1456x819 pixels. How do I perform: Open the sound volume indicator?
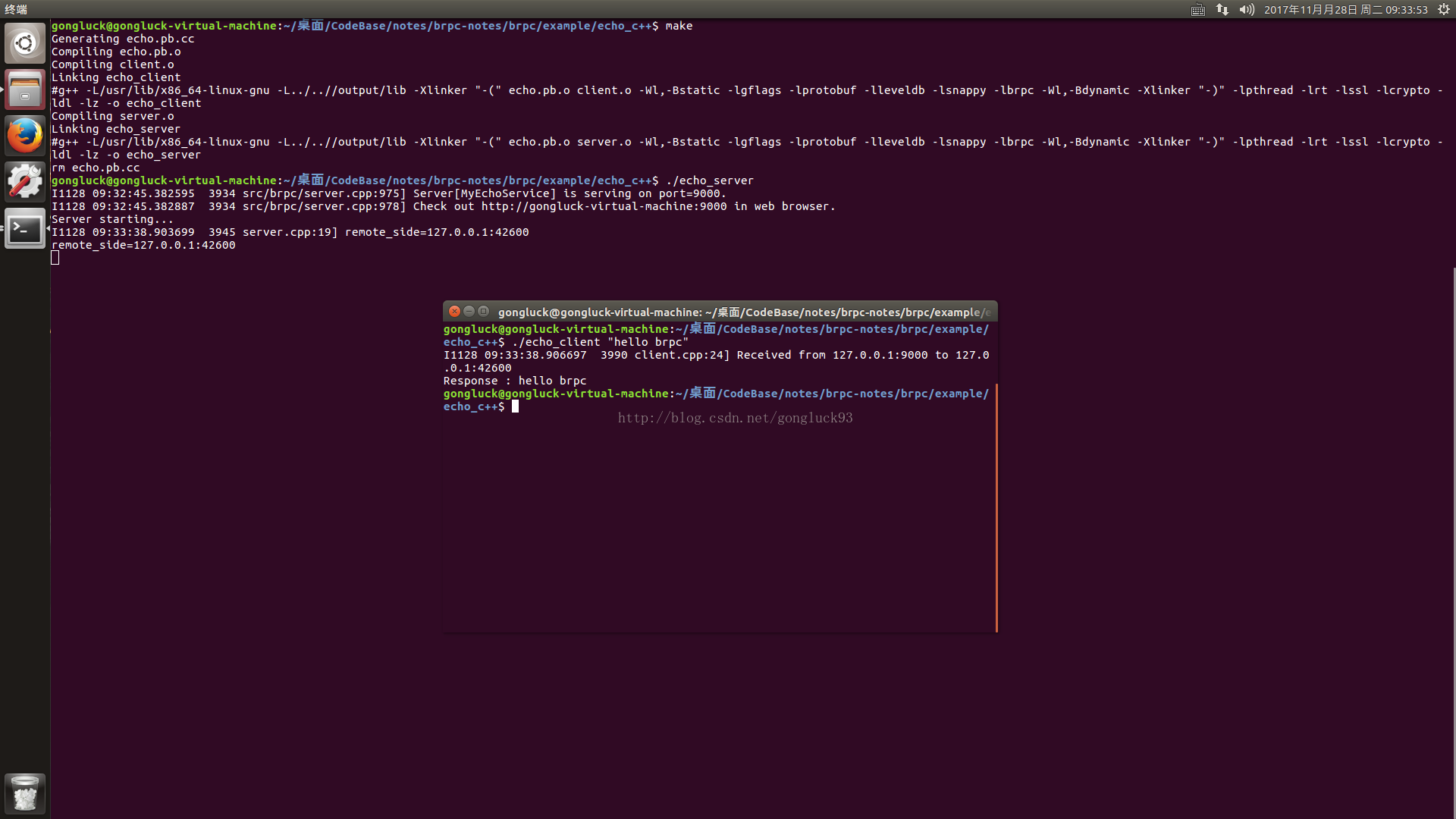click(x=1247, y=10)
